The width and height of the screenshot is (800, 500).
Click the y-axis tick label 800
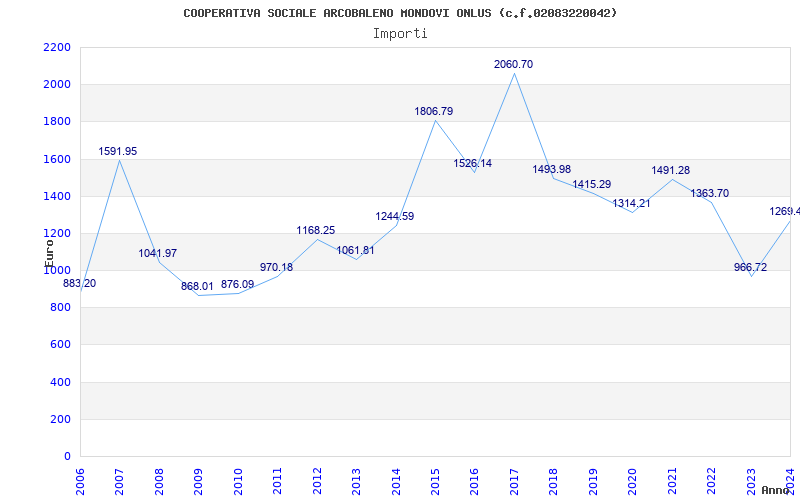pyautogui.click(x=60, y=308)
